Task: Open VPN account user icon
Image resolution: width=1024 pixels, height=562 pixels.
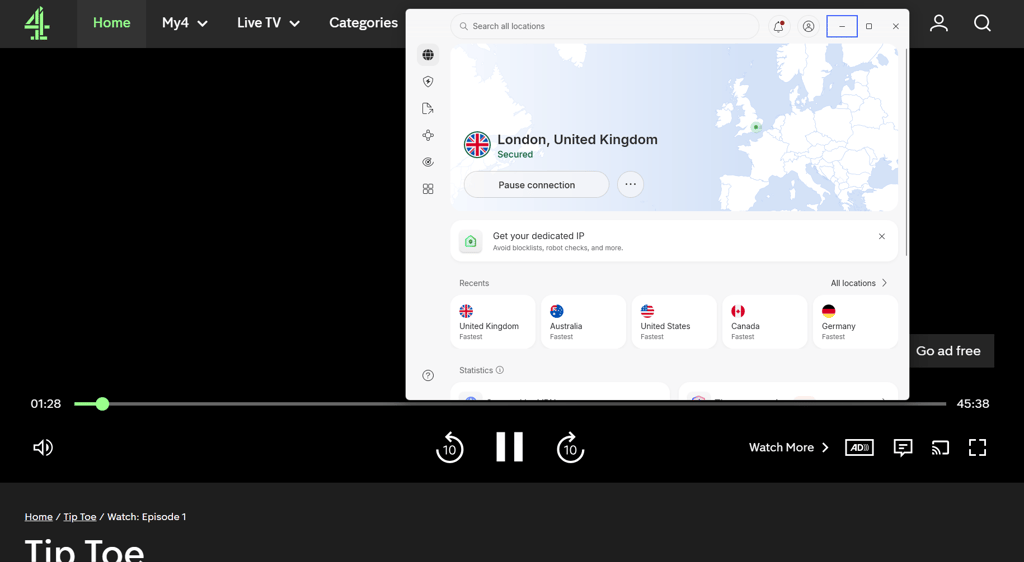Action: pyautogui.click(x=808, y=27)
